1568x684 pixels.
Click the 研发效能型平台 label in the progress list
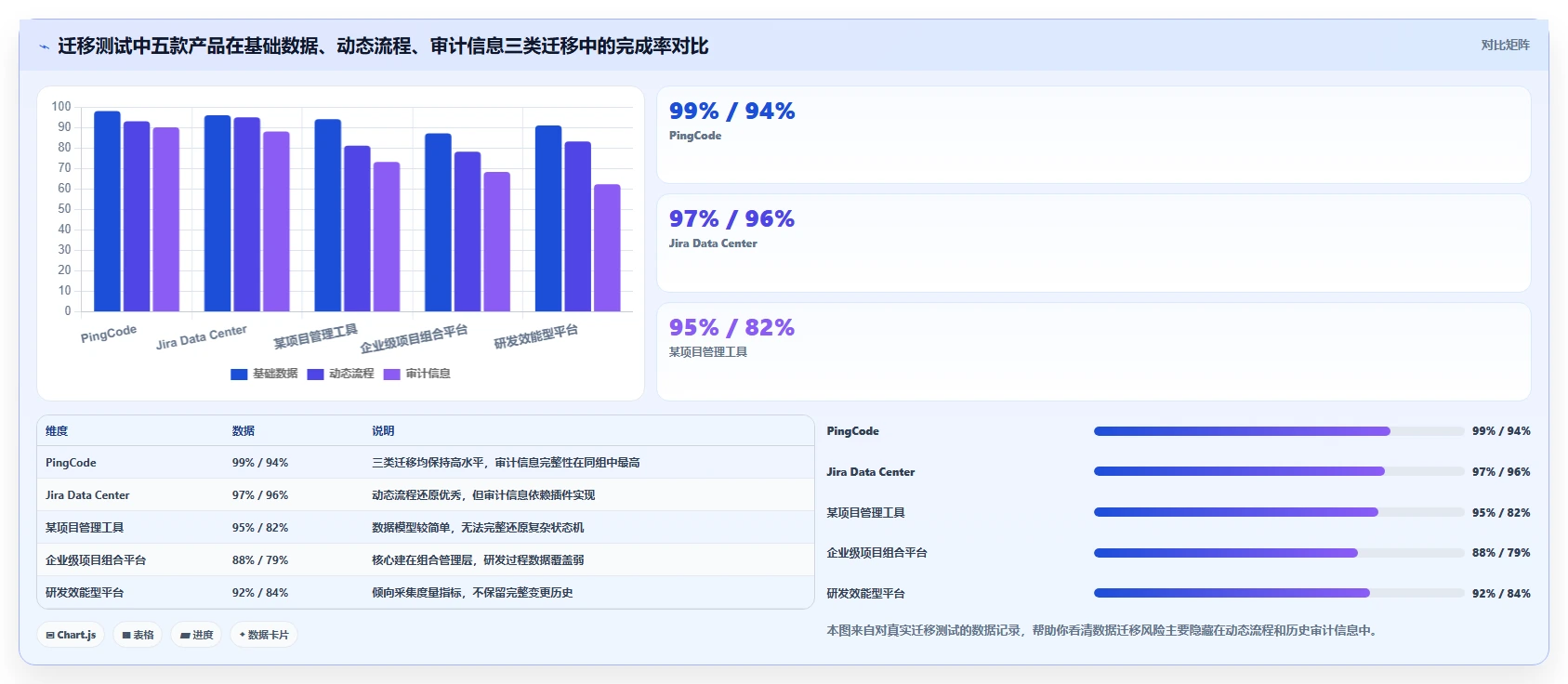865,594
